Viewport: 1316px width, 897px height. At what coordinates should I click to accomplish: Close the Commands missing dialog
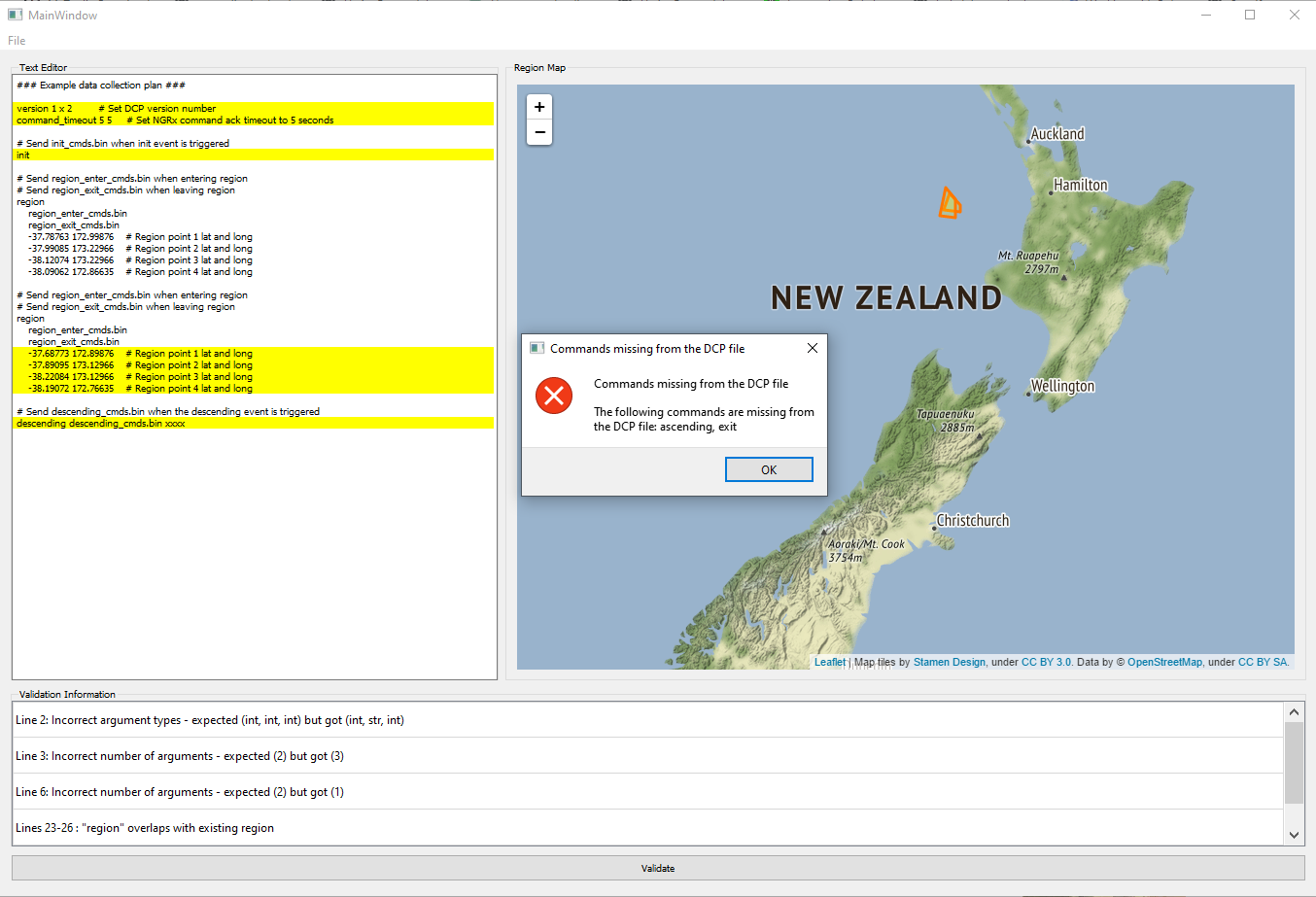tap(812, 348)
